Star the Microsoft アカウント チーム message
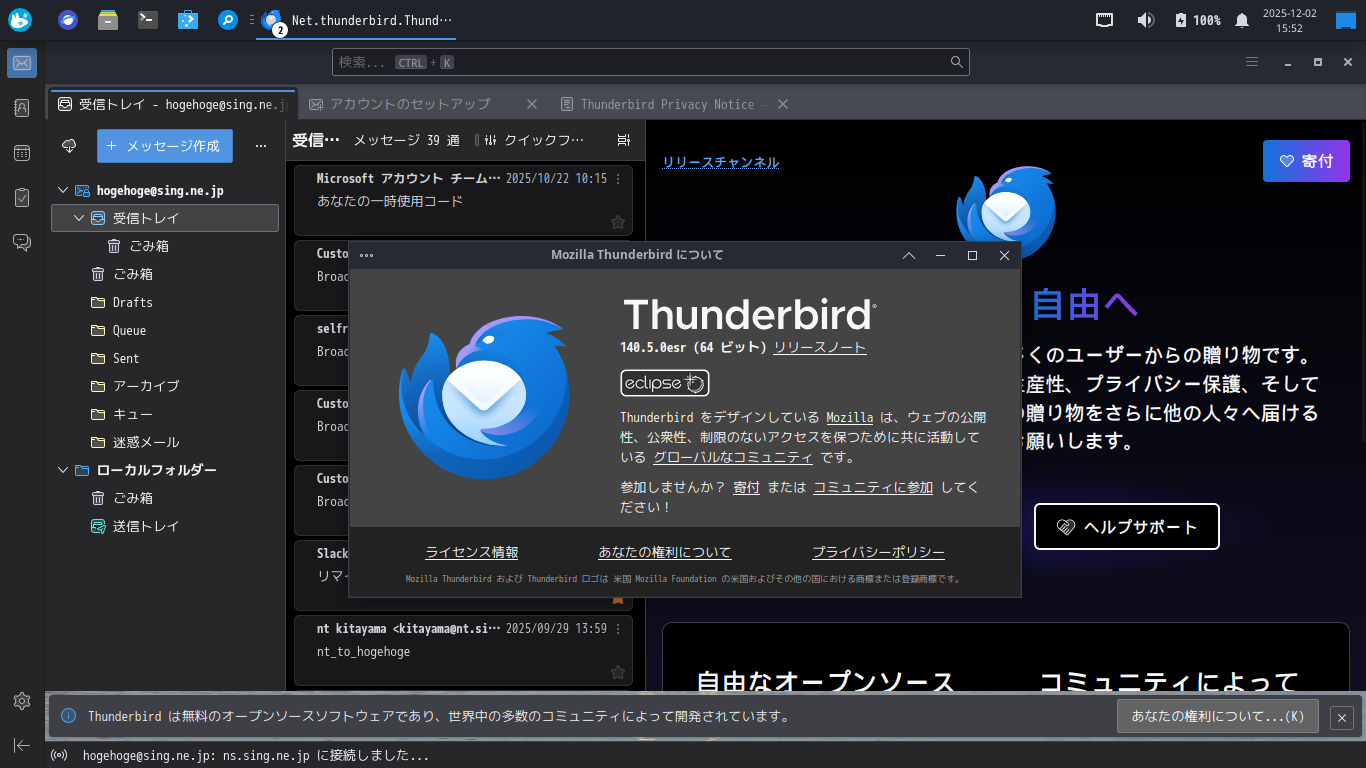This screenshot has height=768, width=1366. coord(618,222)
